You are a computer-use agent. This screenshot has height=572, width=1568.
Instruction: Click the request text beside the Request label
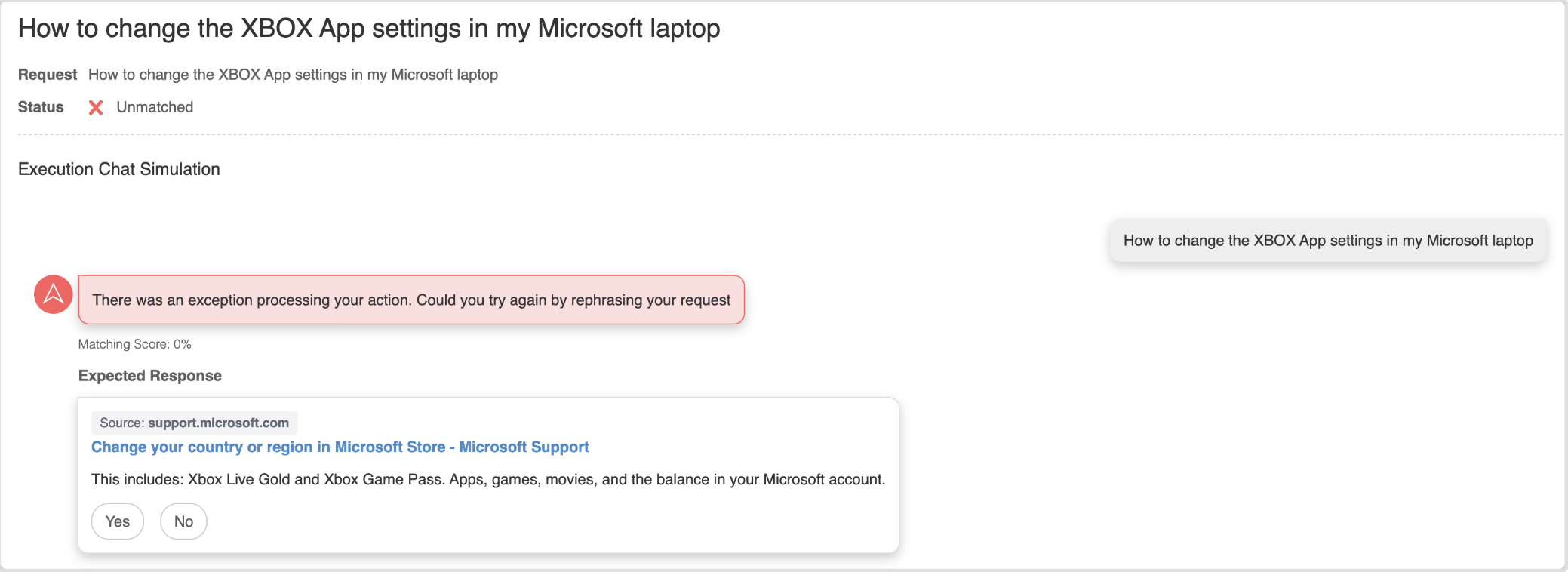click(293, 75)
